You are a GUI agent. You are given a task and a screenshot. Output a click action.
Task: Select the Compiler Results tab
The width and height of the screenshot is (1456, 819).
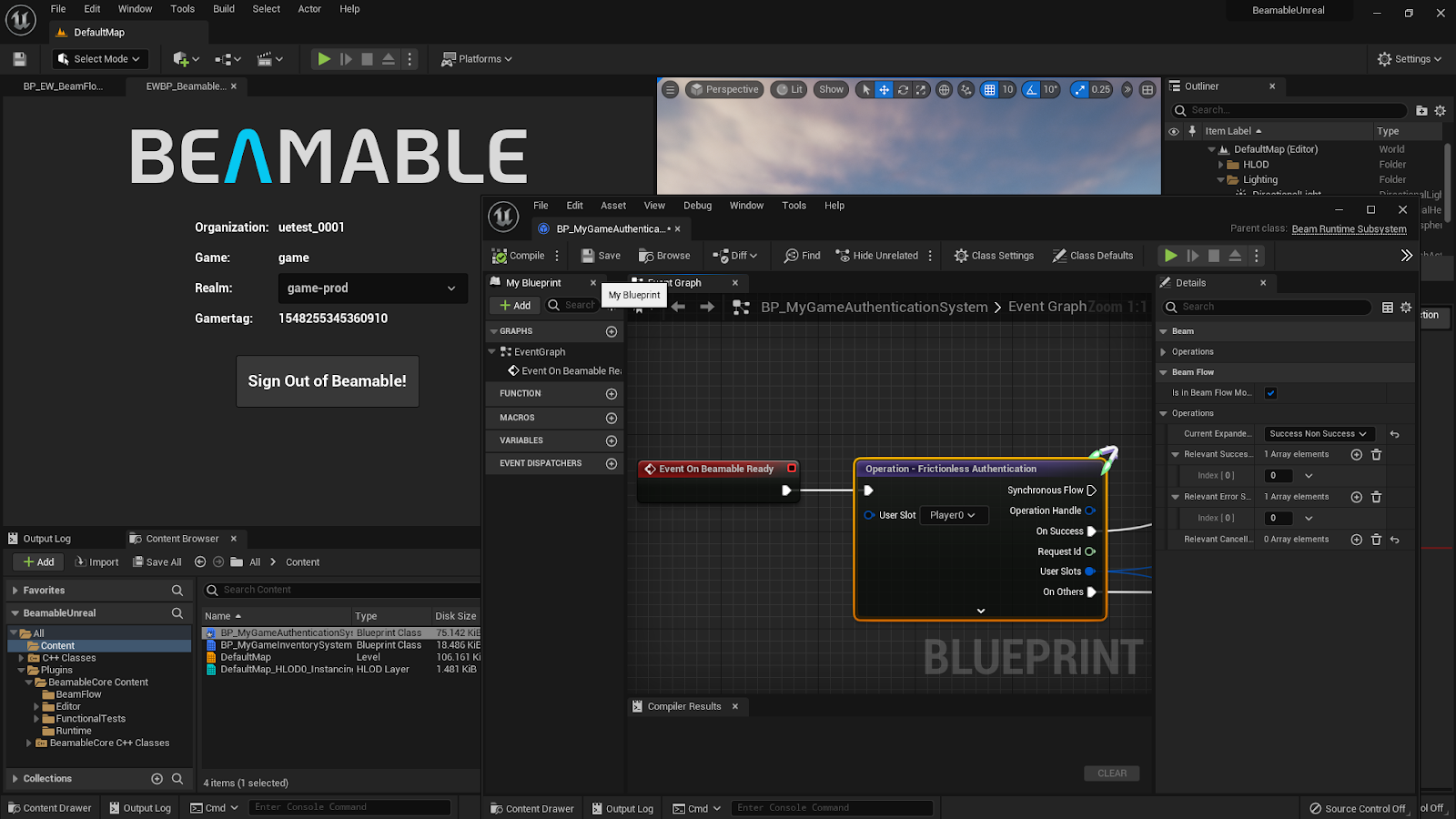click(684, 706)
